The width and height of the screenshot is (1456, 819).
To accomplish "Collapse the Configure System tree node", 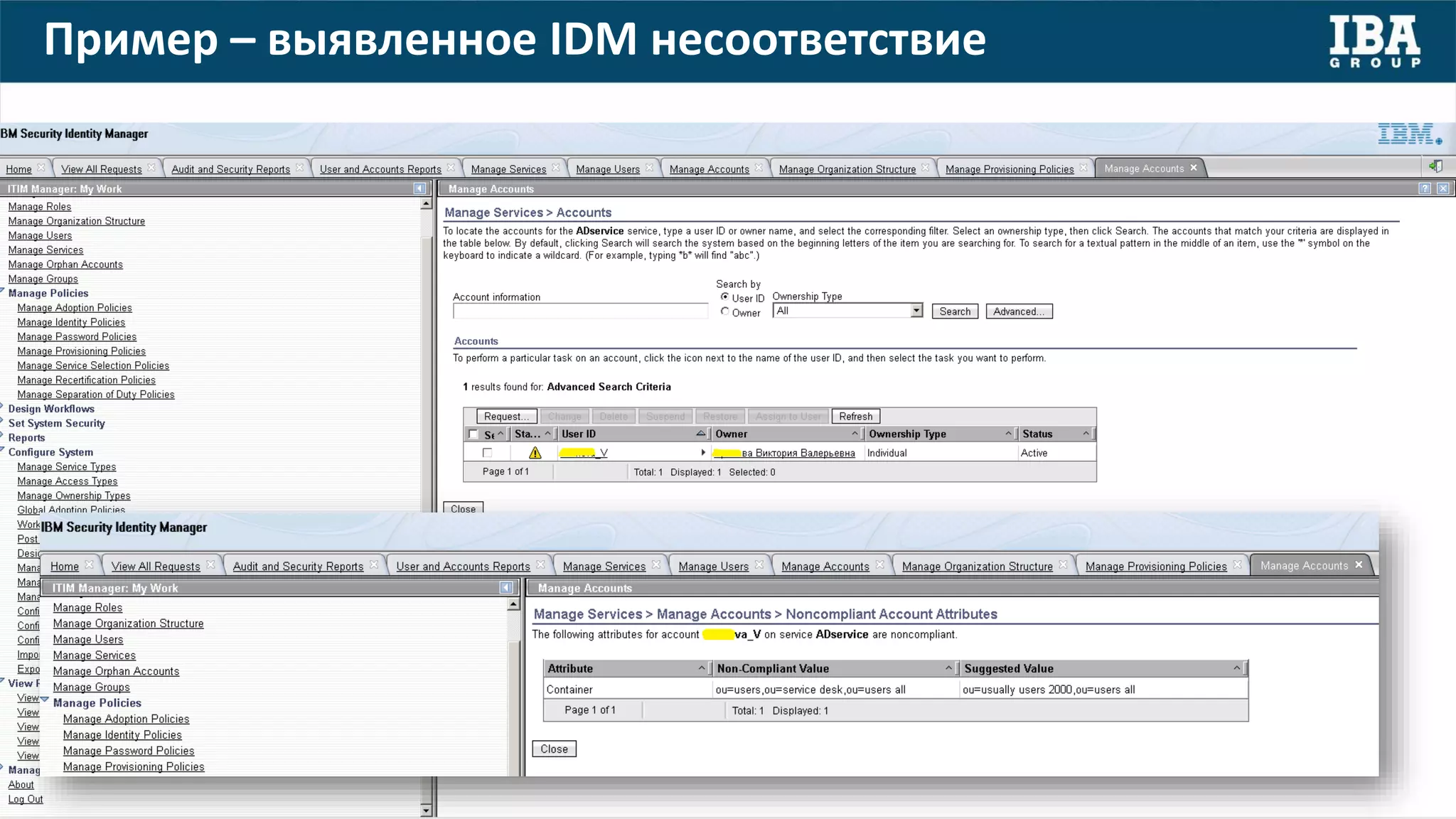I will (x=3, y=449).
